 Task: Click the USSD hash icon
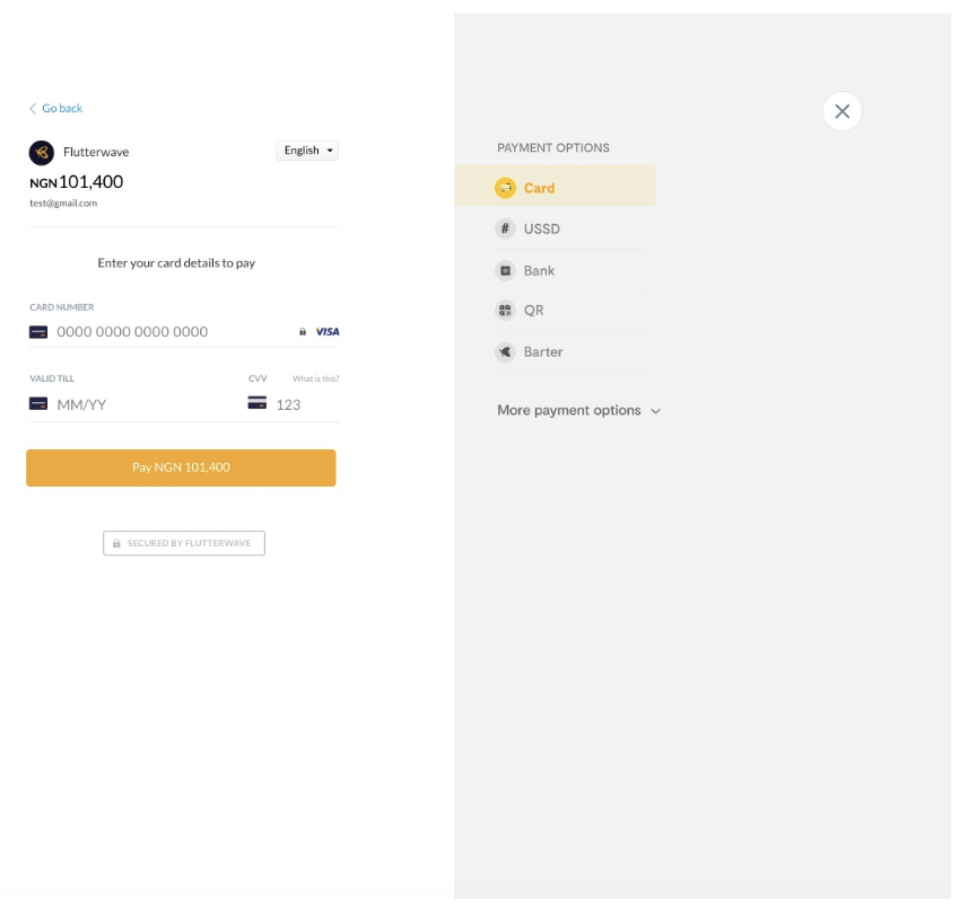505,228
